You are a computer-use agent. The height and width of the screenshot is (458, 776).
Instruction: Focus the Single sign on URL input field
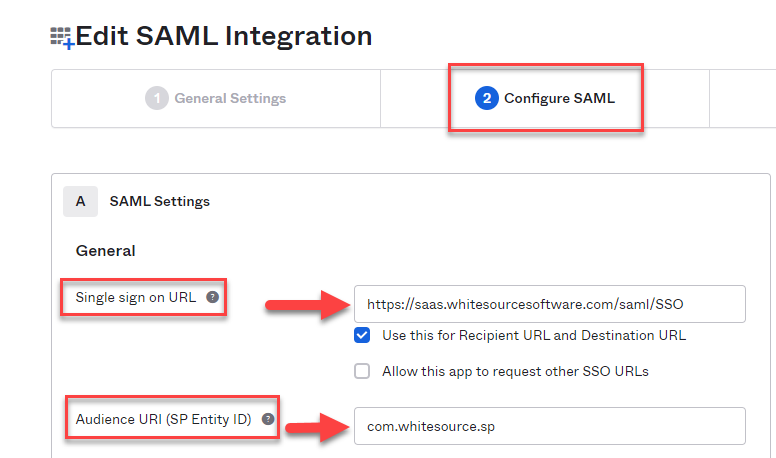(x=549, y=303)
